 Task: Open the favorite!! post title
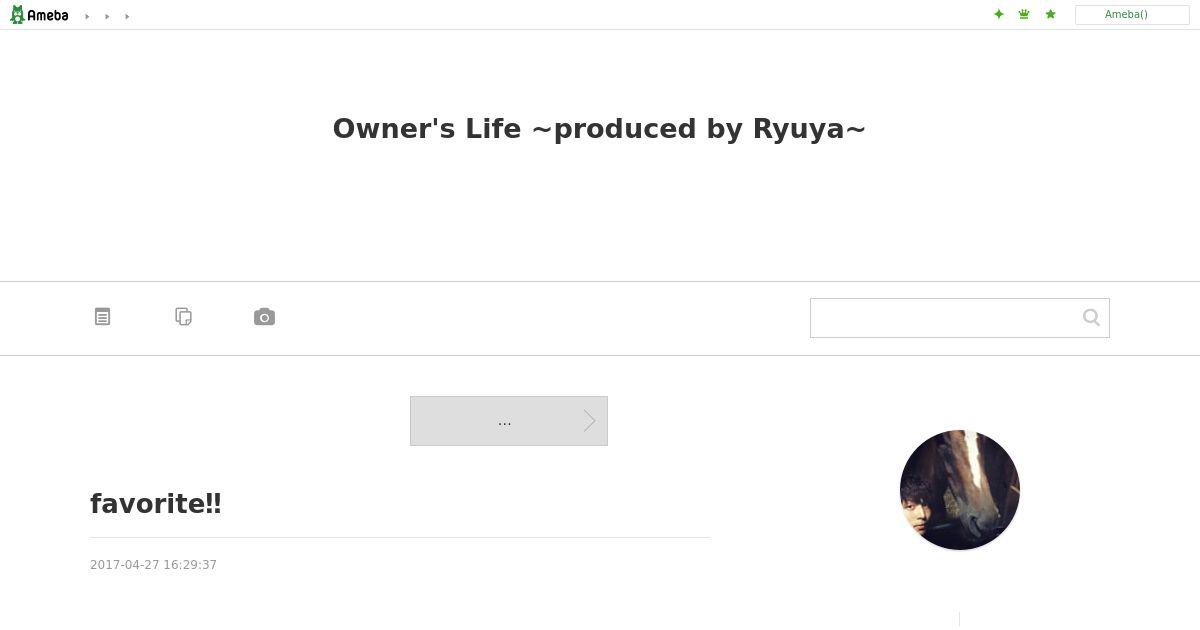tap(156, 504)
